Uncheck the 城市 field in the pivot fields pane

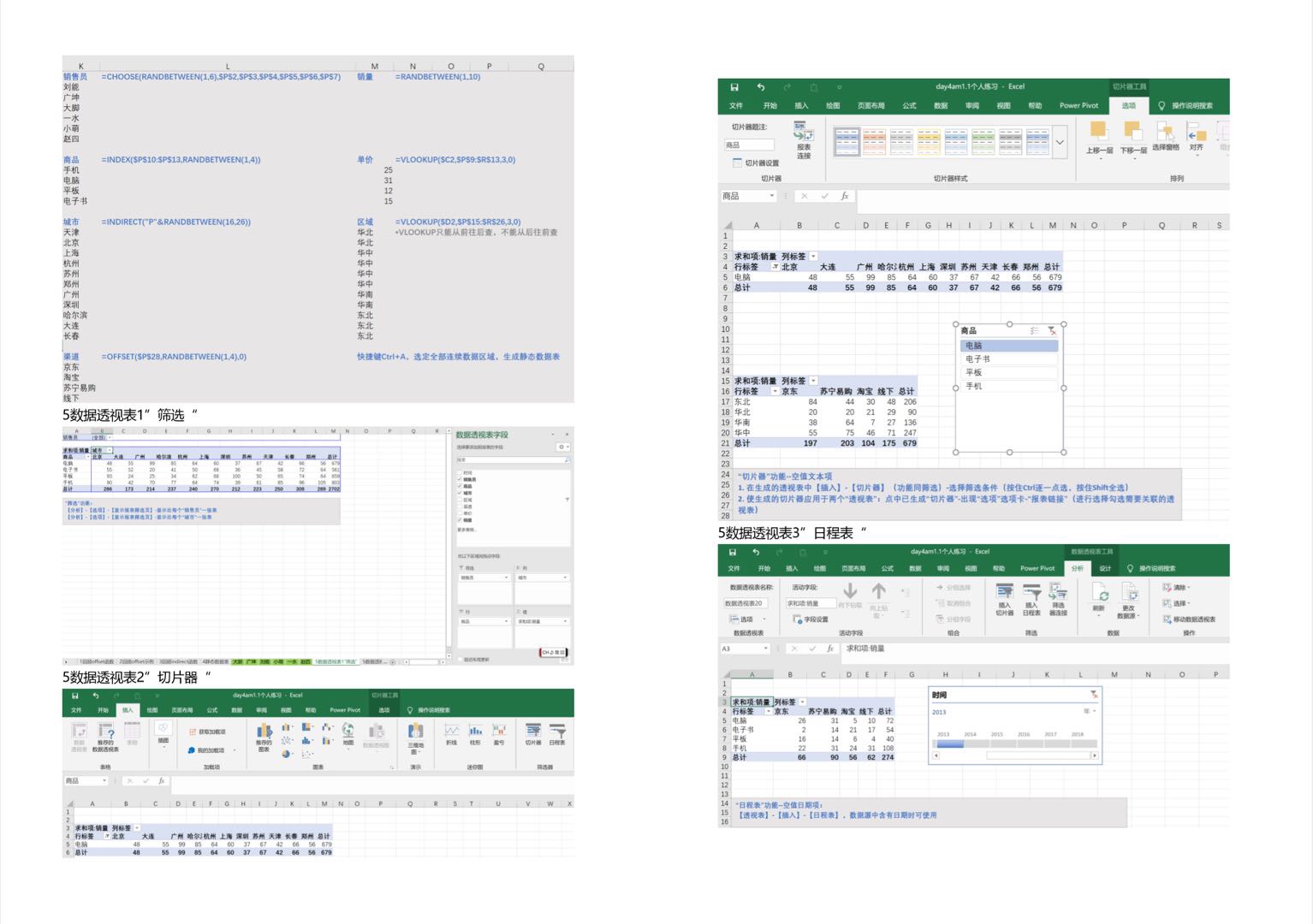[x=460, y=493]
